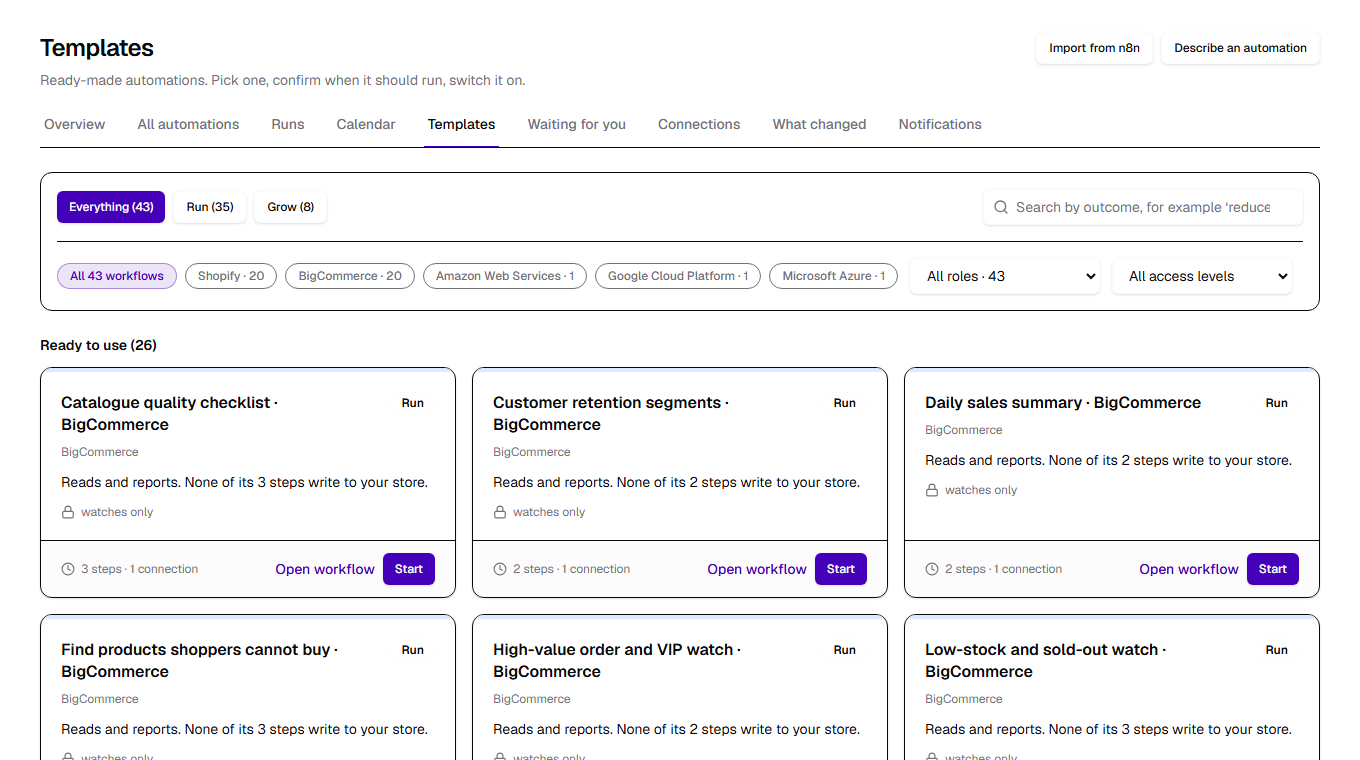Click clock icon on Customer retention segments card
Viewport: 1360px width, 760px height.
click(x=500, y=569)
